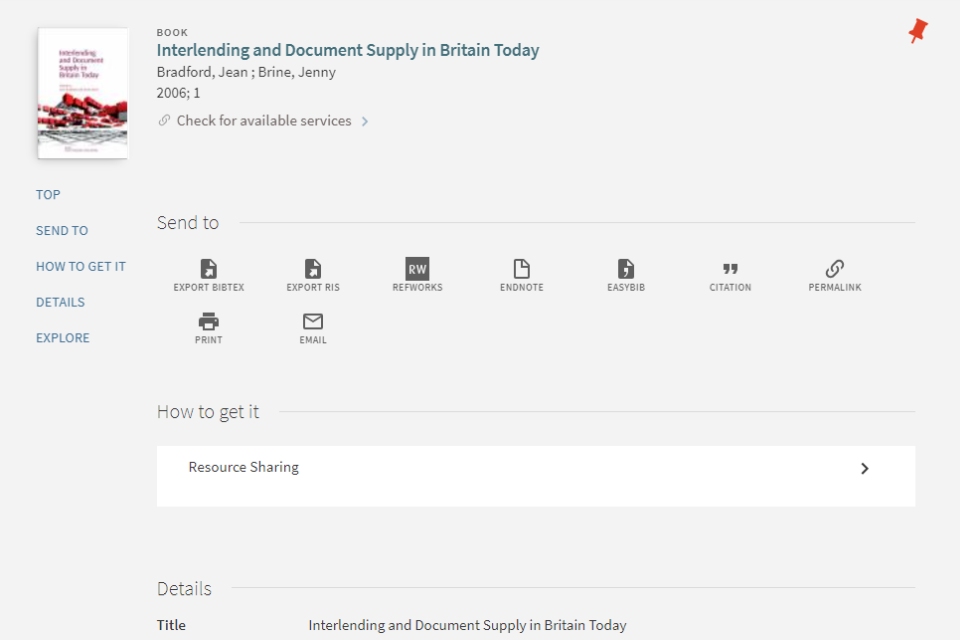Viewport: 960px width, 640px height.
Task: Jump to Top section in sidebar
Action: (x=48, y=195)
